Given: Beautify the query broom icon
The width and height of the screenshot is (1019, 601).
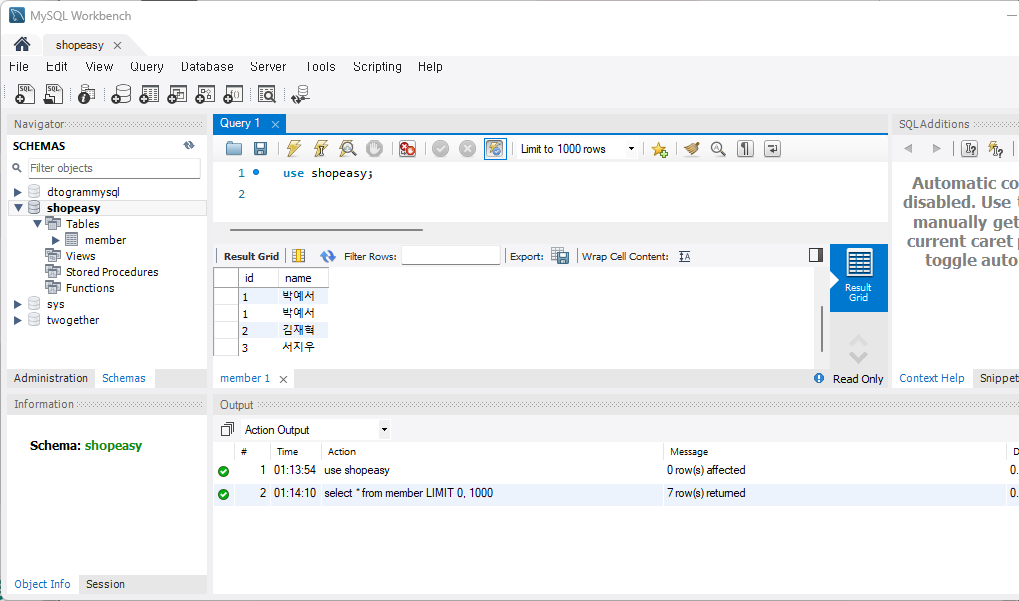Looking at the screenshot, I should pos(691,149).
